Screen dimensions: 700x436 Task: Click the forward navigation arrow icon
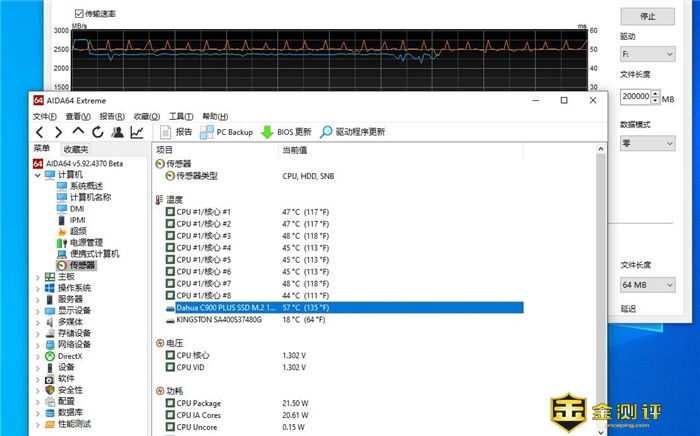coord(59,132)
